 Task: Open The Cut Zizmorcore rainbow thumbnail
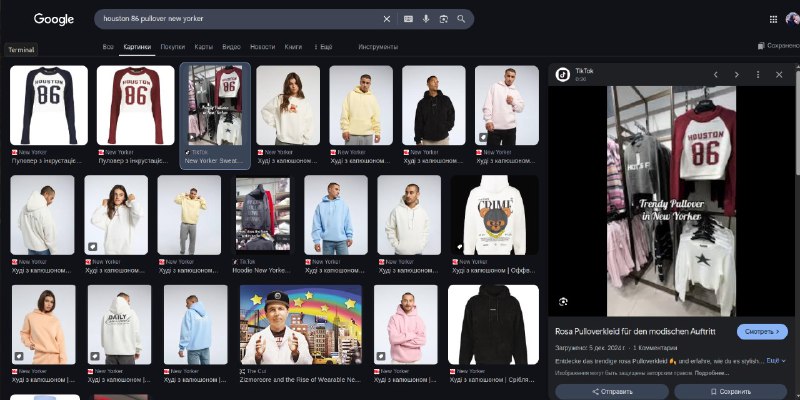(x=301, y=324)
